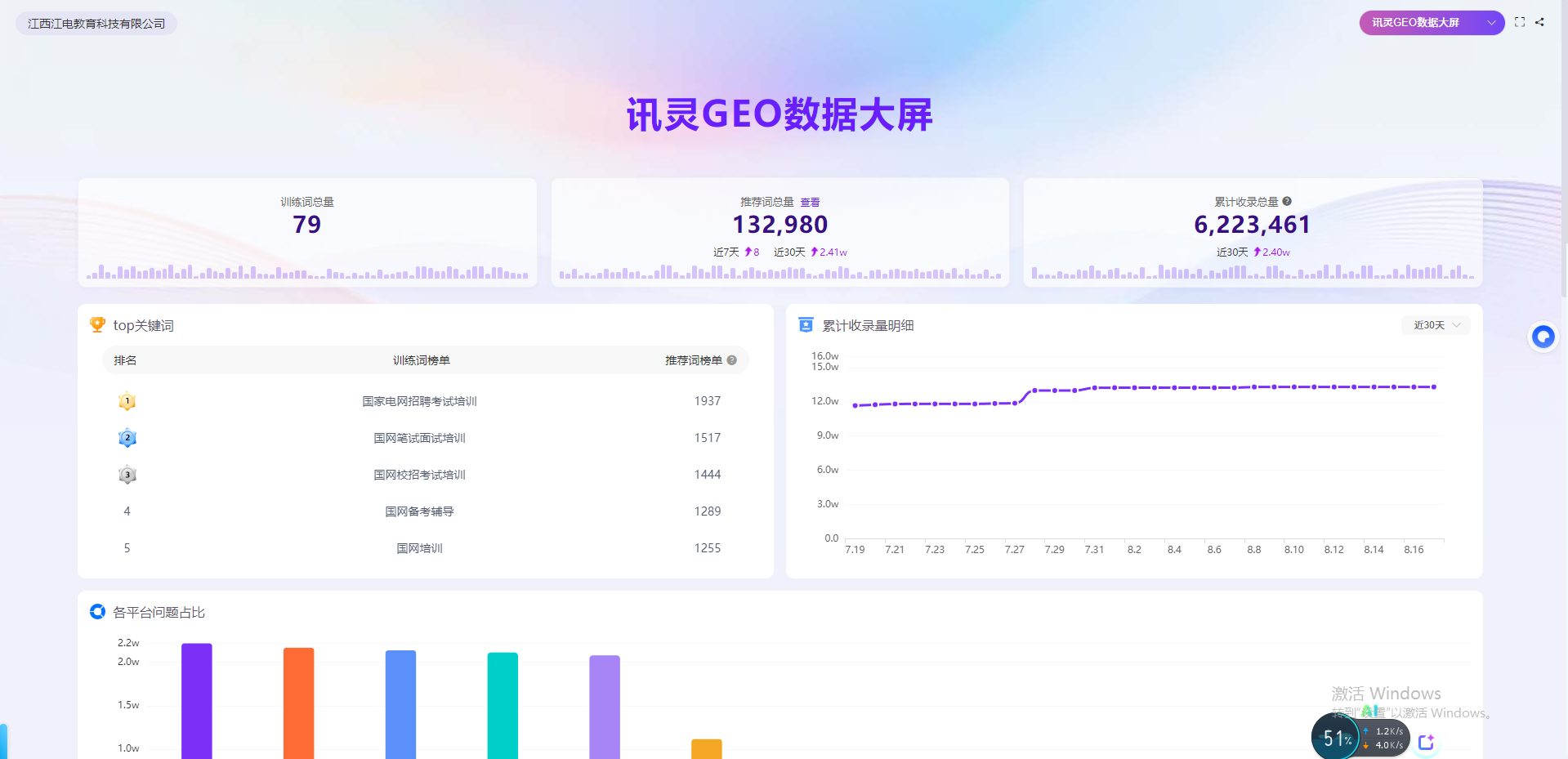This screenshot has width=1568, height=759.
Task: Click the value 1937 in the ranking table
Action: pyautogui.click(x=708, y=401)
